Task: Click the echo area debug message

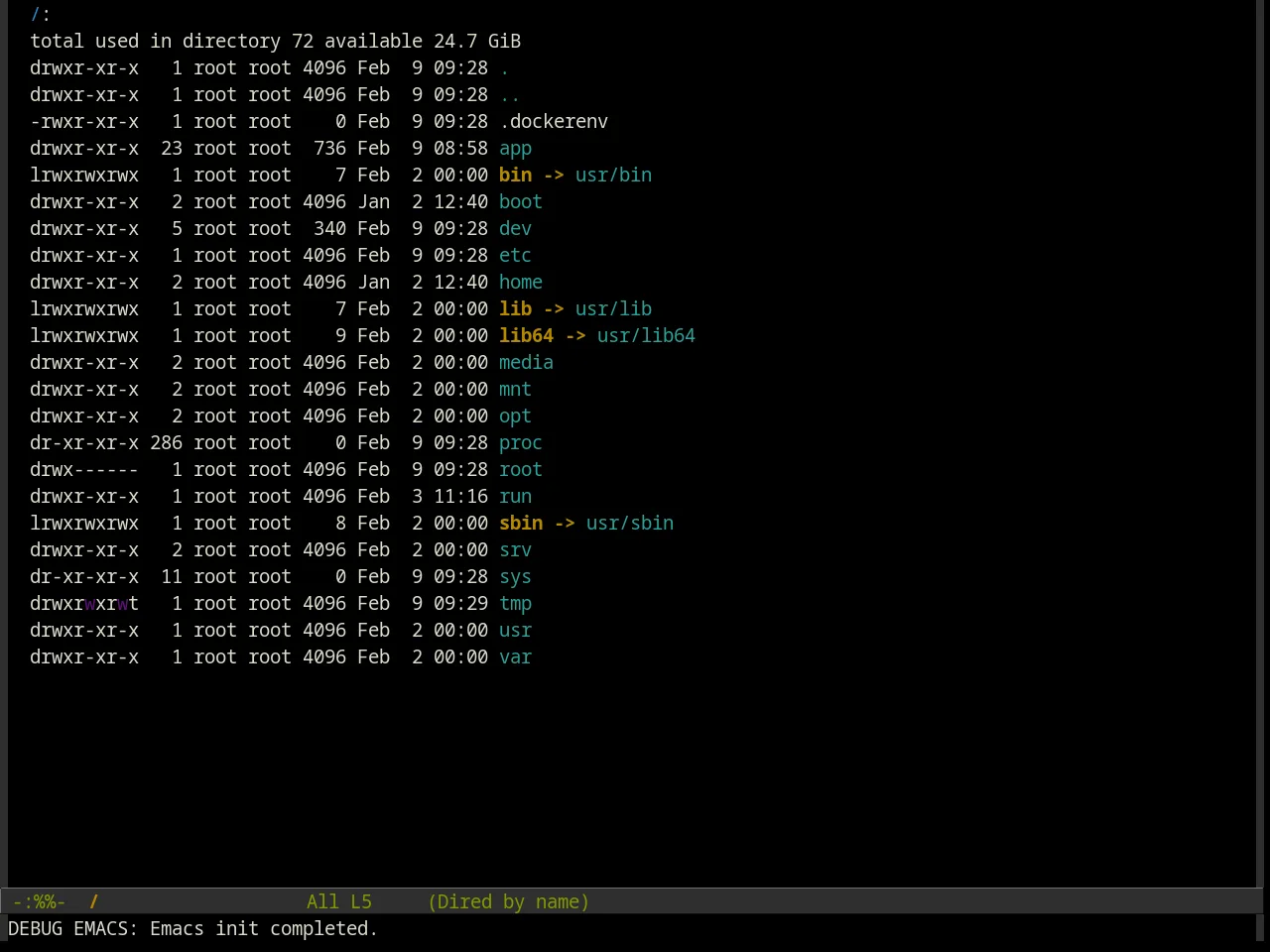Action: 193,928
